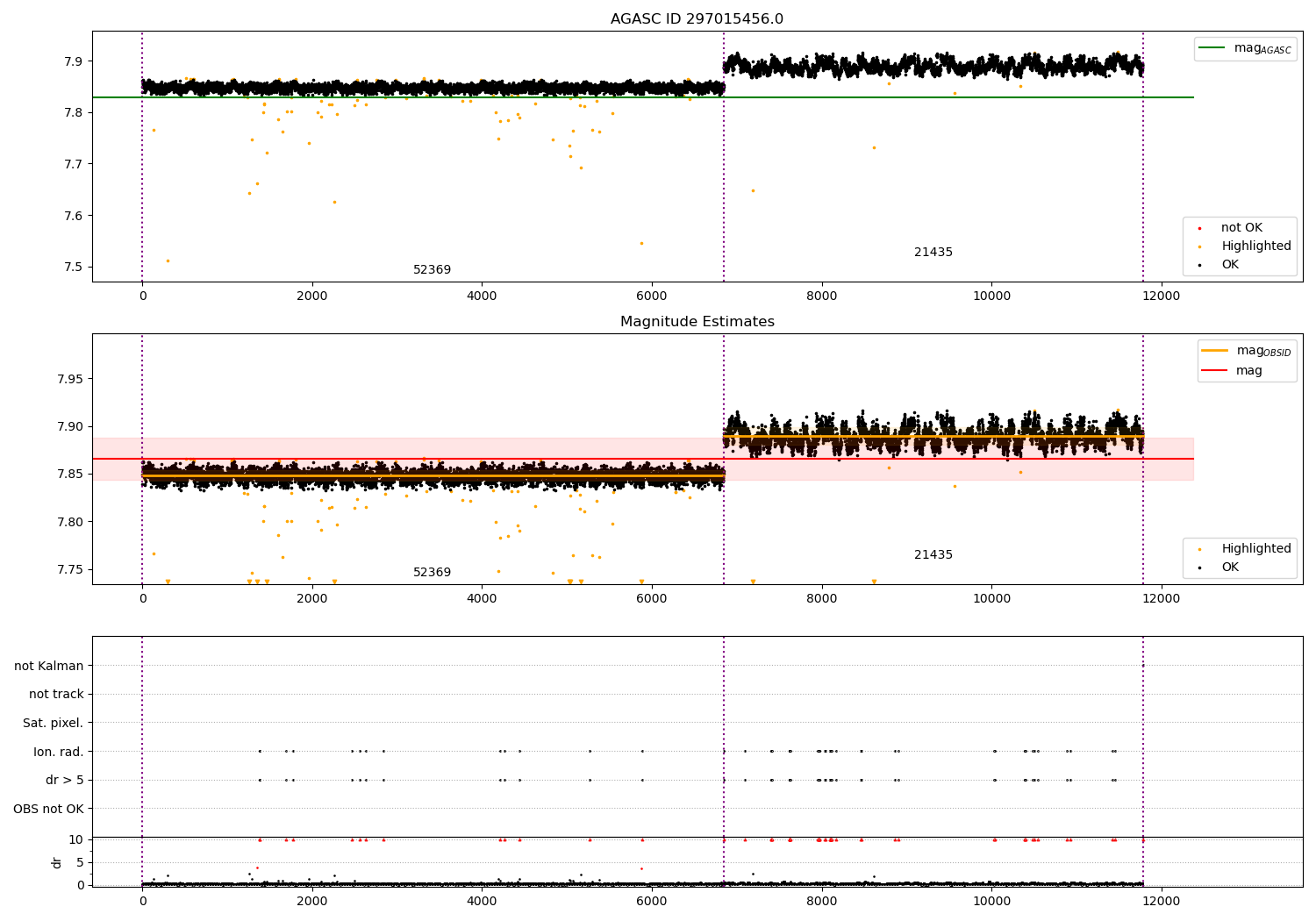Select 'Highlighted' legend entry in the middle plot

pos(1256,549)
